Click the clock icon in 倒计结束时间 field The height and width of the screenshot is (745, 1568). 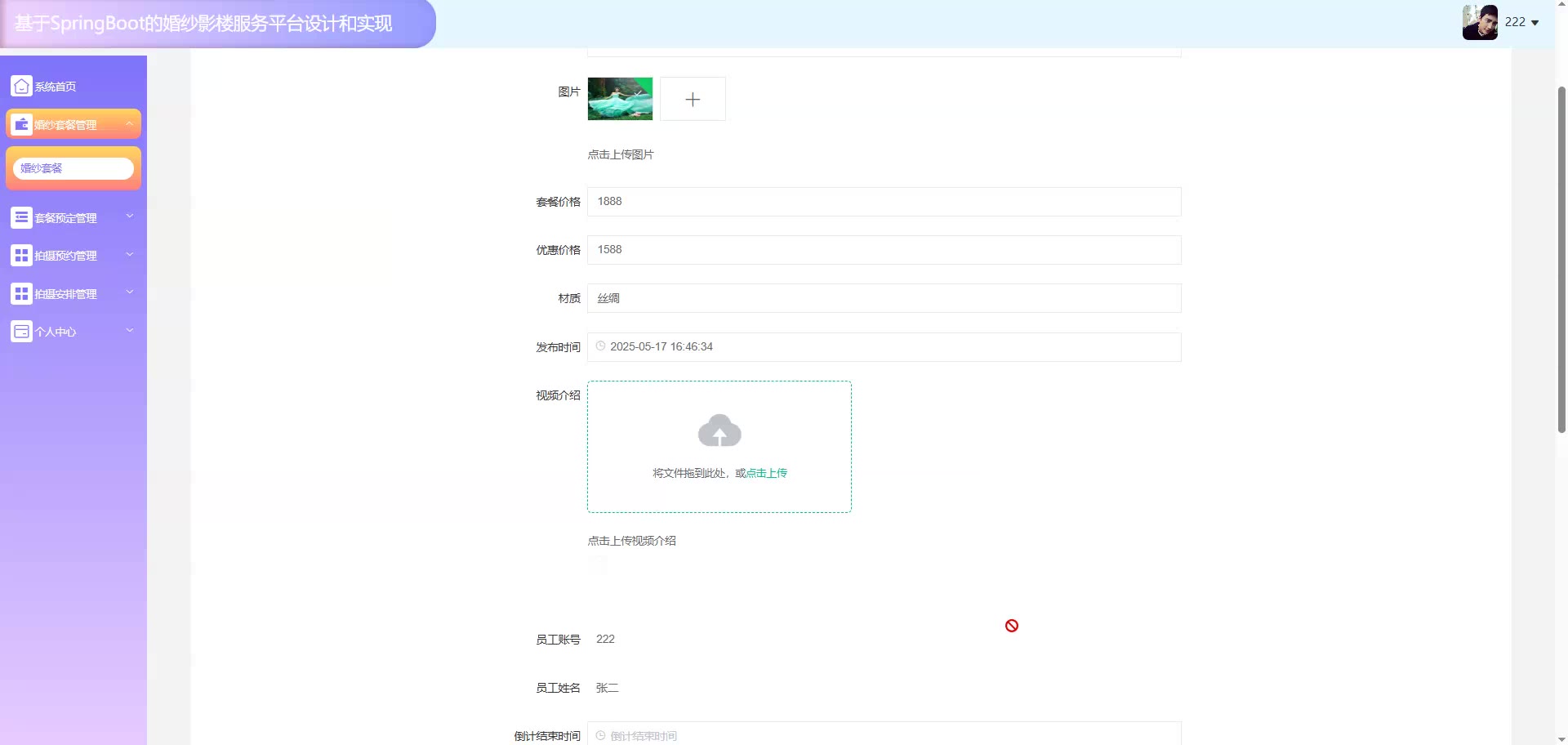600,735
